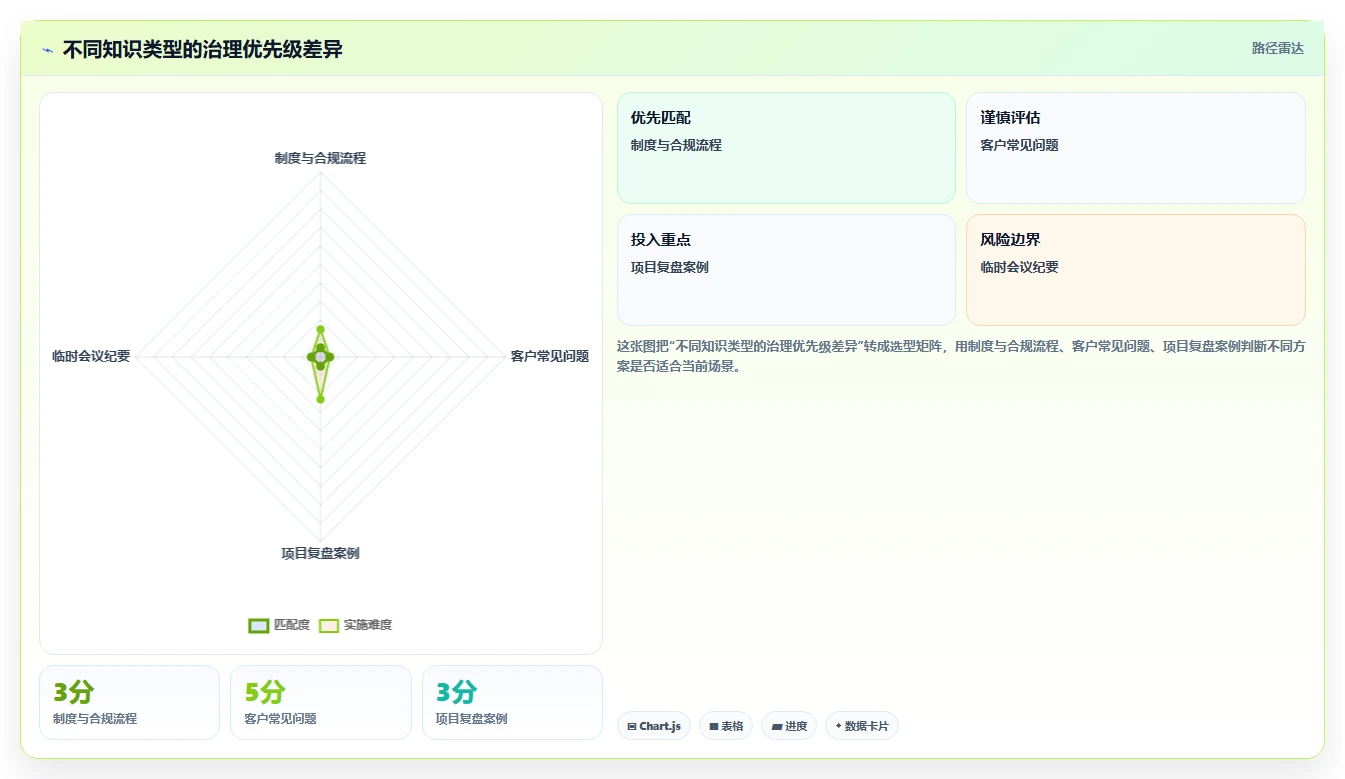Click the radar axis label 制度与合规流程
This screenshot has height=779, width=1345.
pos(320,158)
